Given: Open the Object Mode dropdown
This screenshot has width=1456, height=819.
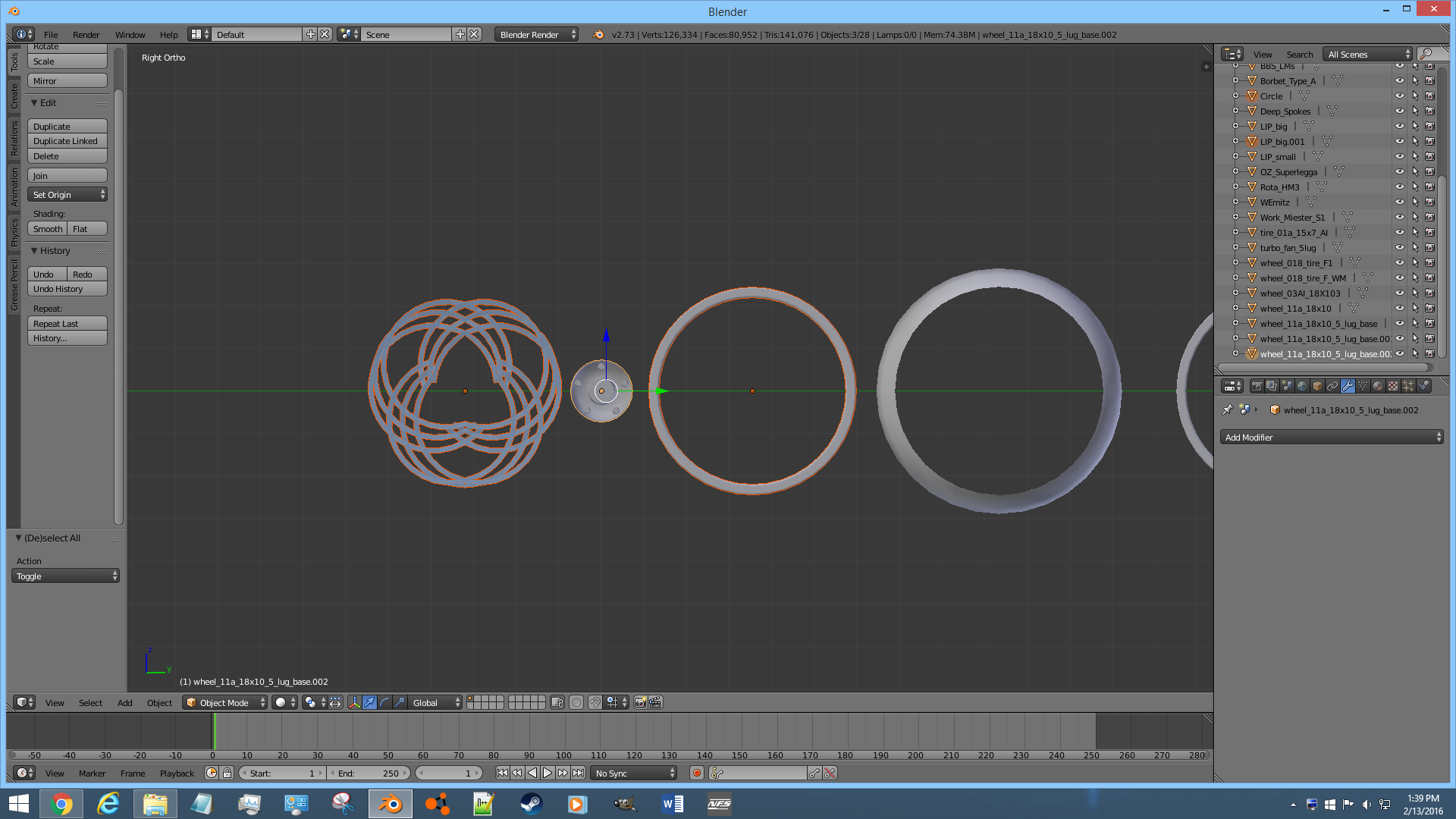Looking at the screenshot, I should point(225,702).
